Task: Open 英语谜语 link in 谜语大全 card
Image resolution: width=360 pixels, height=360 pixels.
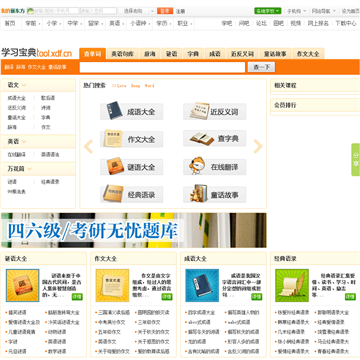Action: coord(57,342)
